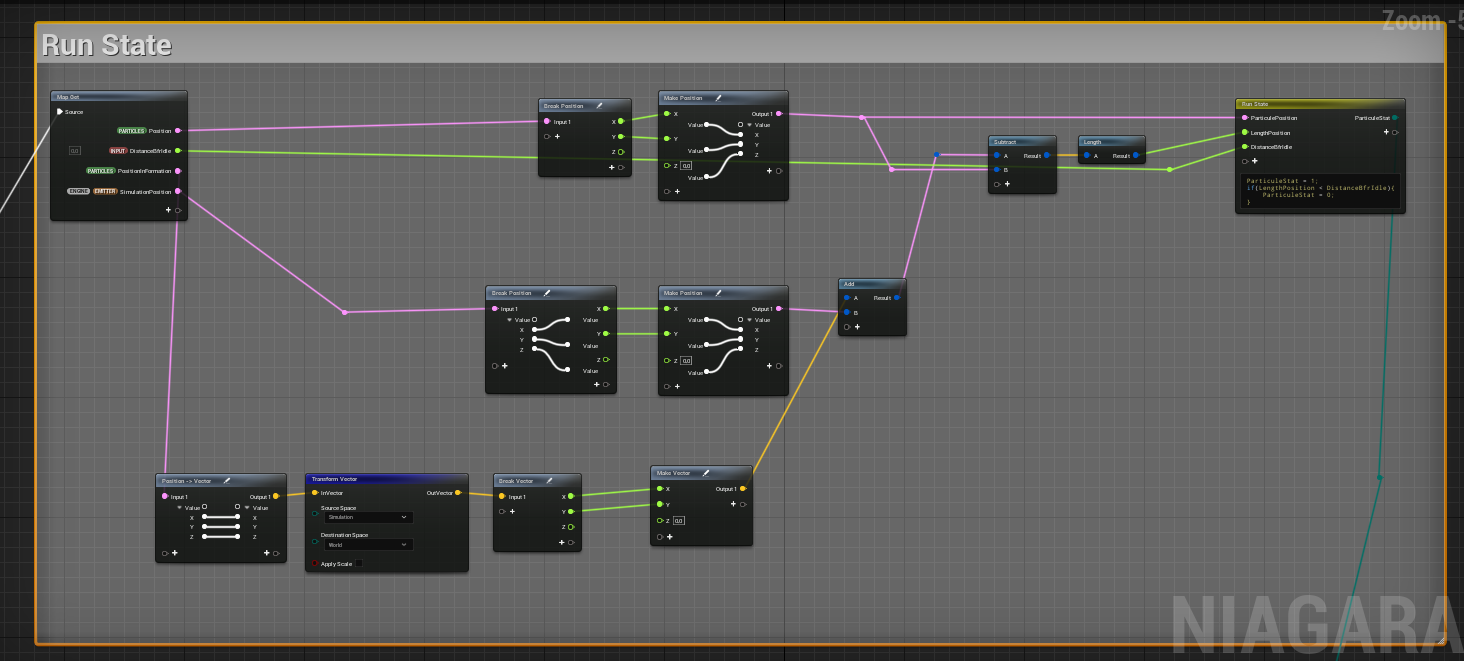Click the Source exec pin on Map Get
Screen dimensions: 1464x661
(60, 112)
